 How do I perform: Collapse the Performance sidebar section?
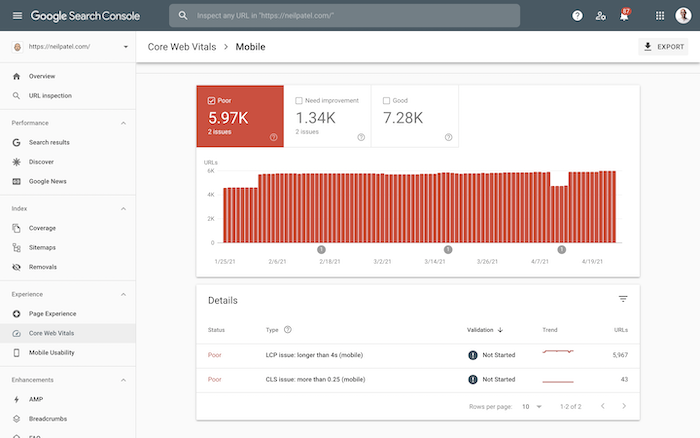pyautogui.click(x=123, y=123)
